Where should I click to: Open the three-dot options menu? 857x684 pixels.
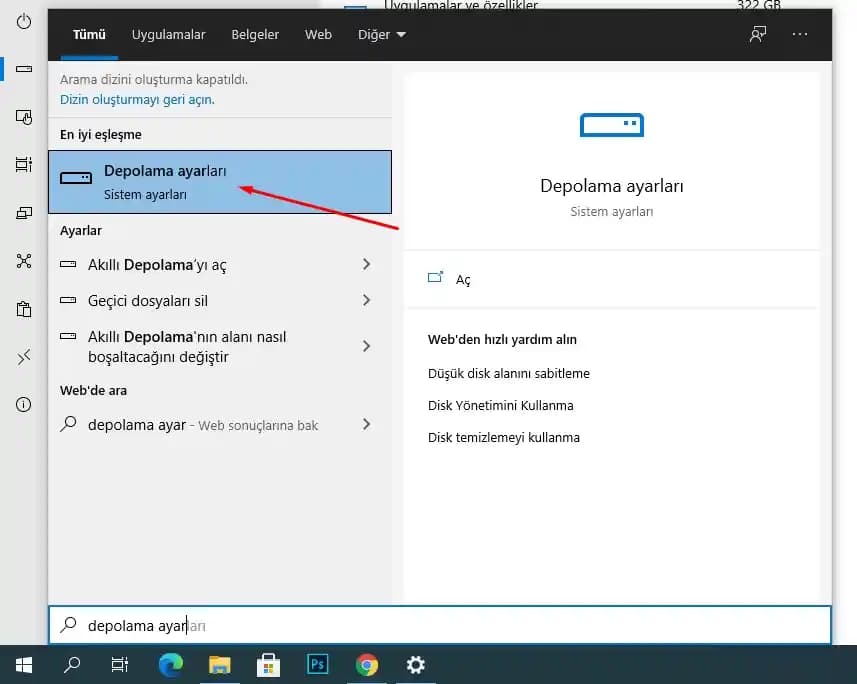point(800,33)
